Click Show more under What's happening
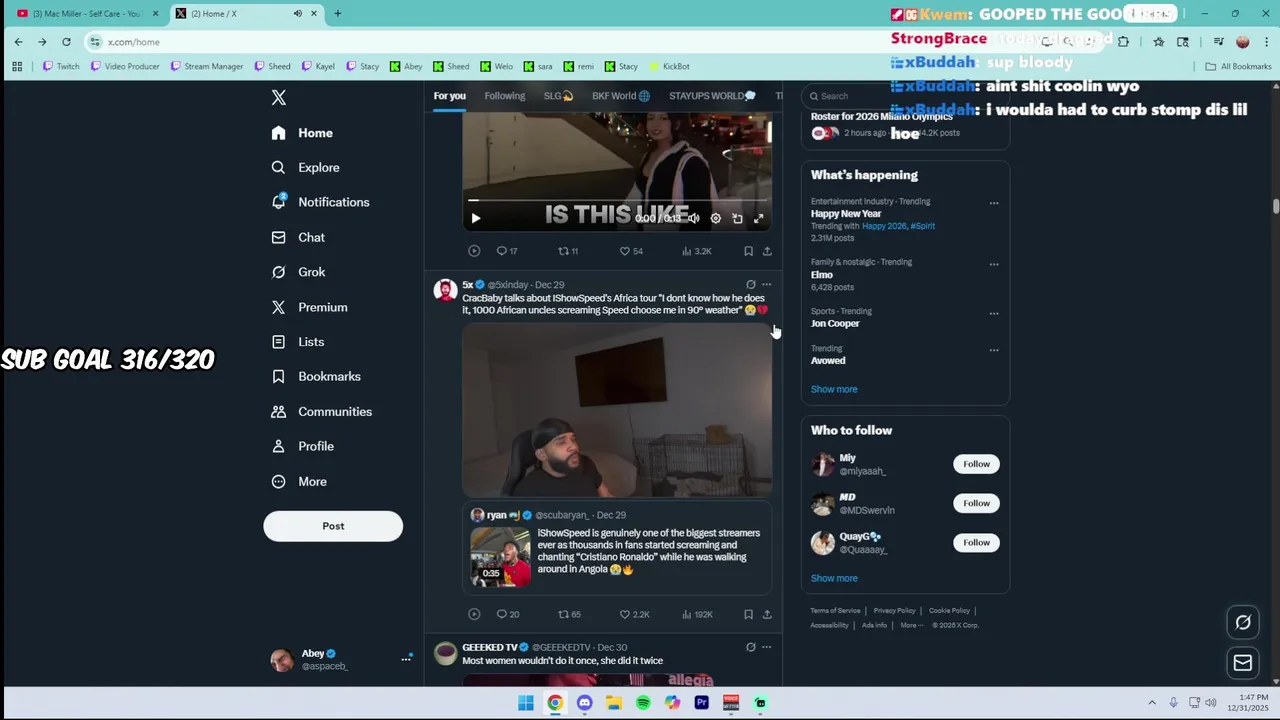 834,389
